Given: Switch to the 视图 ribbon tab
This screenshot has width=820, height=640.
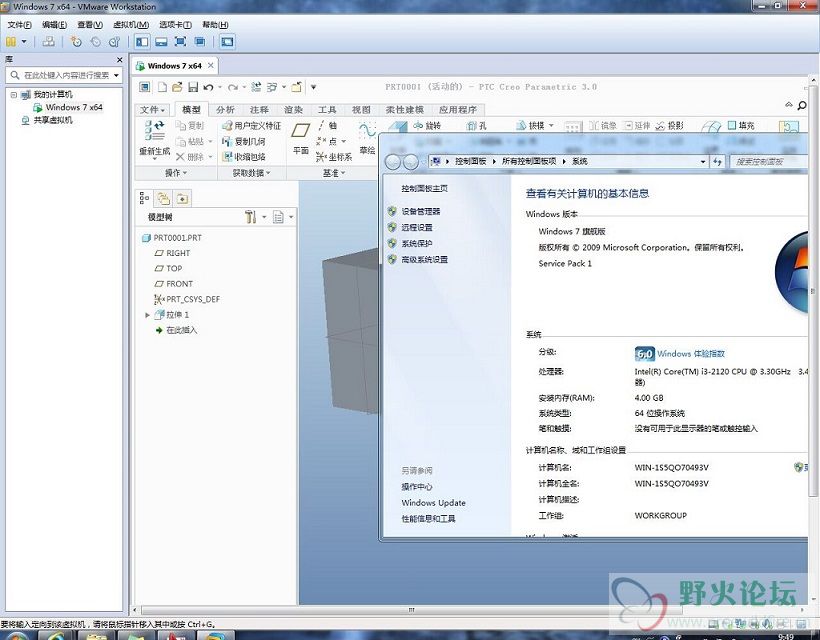Looking at the screenshot, I should [361, 110].
